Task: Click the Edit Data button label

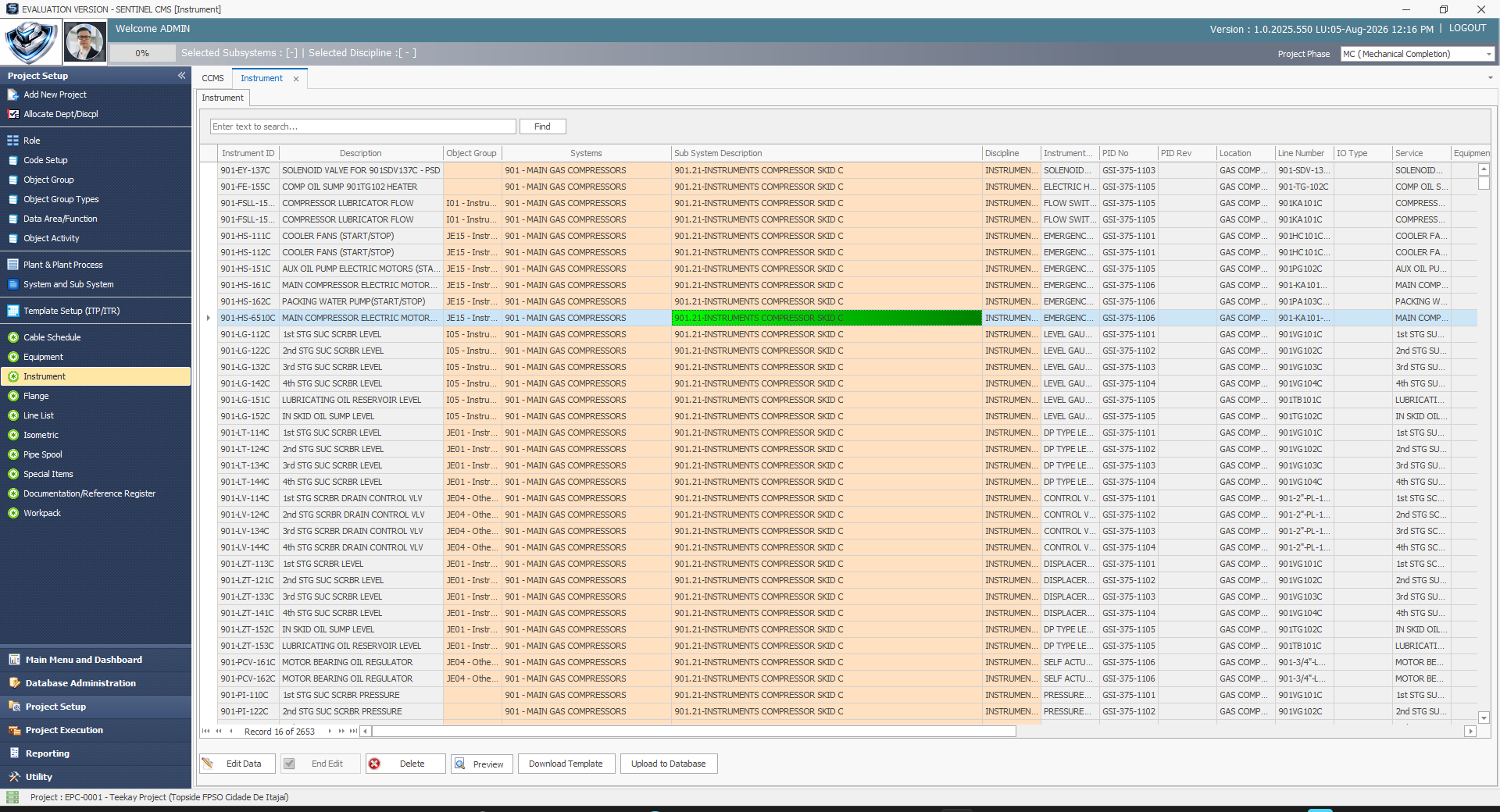Action: point(244,764)
